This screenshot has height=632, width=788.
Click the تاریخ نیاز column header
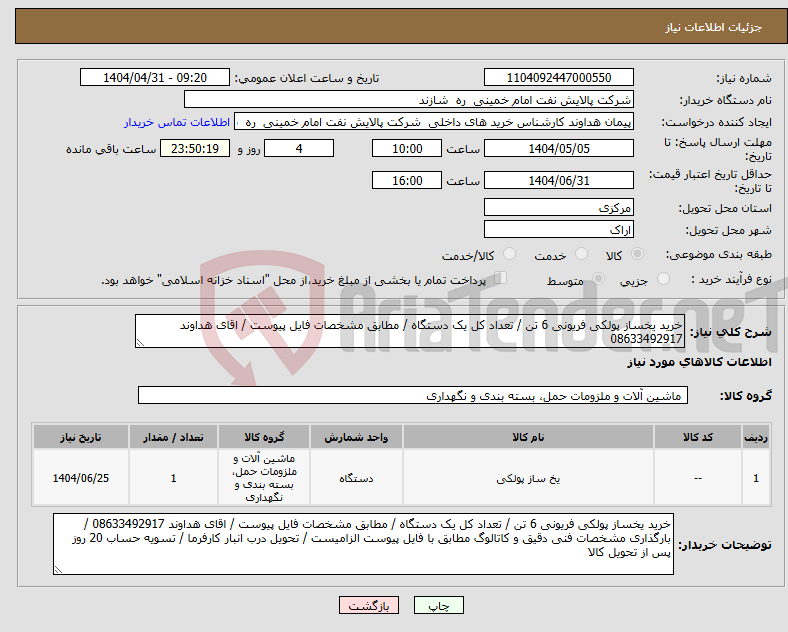(x=80, y=437)
